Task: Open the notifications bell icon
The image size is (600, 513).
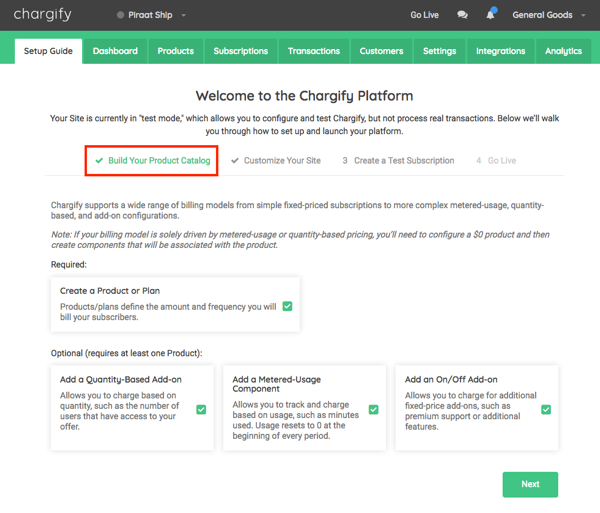Action: 491,14
